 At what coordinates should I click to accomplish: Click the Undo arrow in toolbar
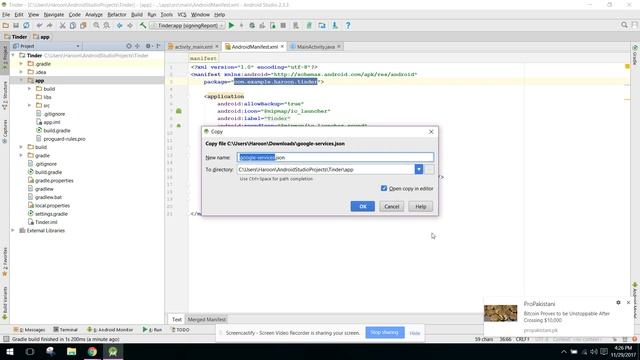[40, 25]
